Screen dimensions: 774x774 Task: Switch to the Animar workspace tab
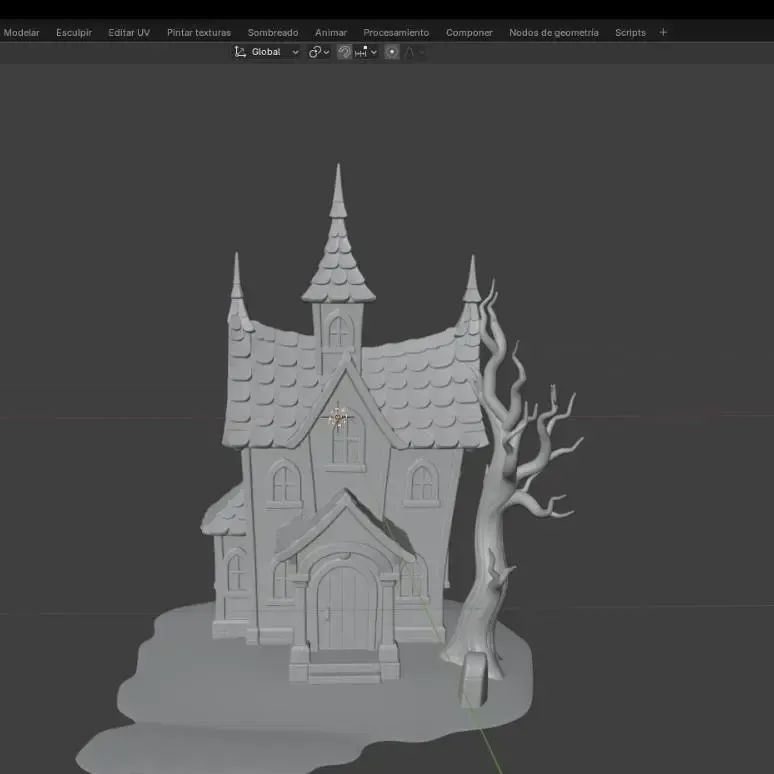click(x=331, y=33)
